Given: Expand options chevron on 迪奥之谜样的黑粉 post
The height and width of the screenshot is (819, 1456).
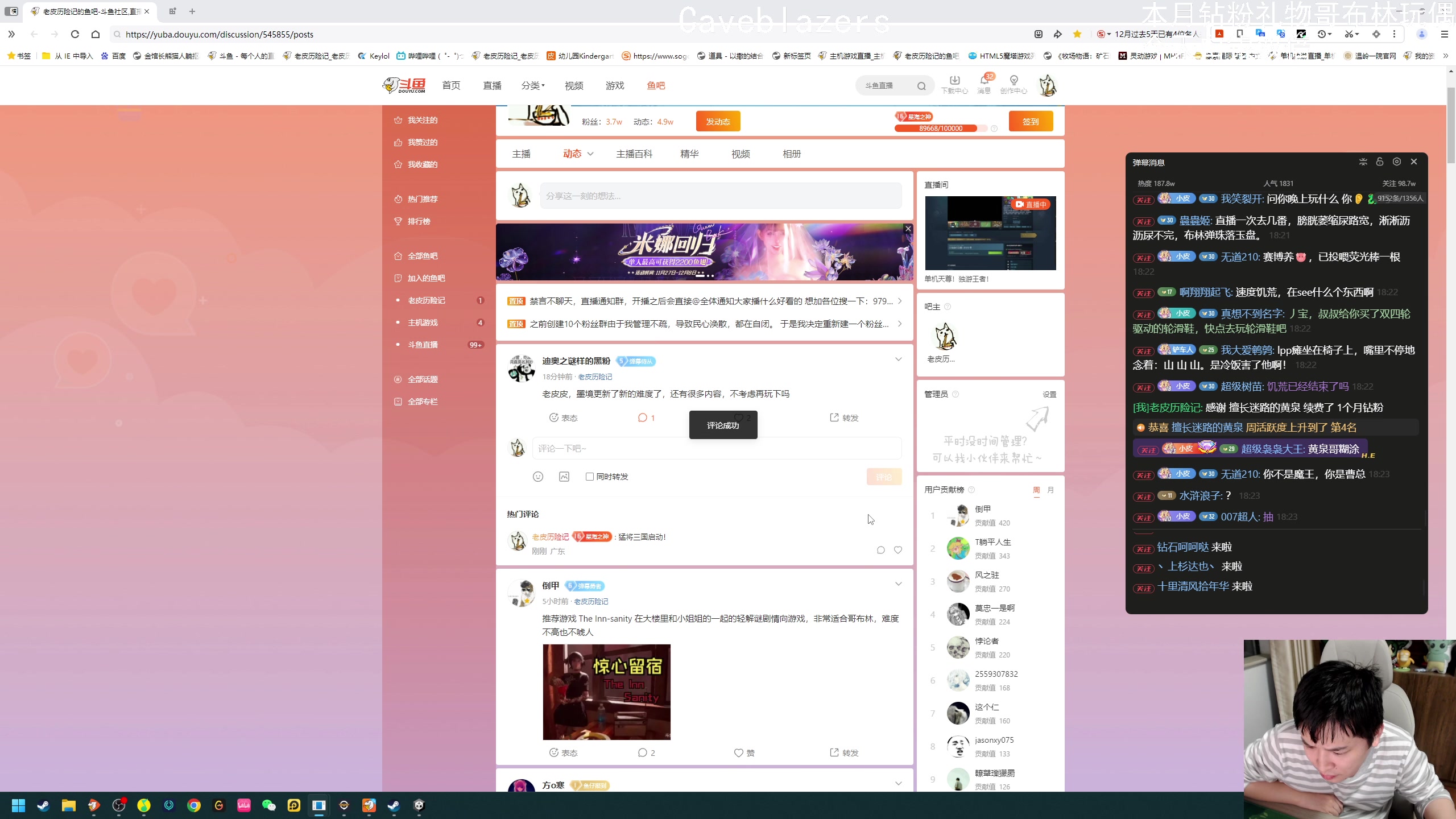Looking at the screenshot, I should click(x=898, y=359).
